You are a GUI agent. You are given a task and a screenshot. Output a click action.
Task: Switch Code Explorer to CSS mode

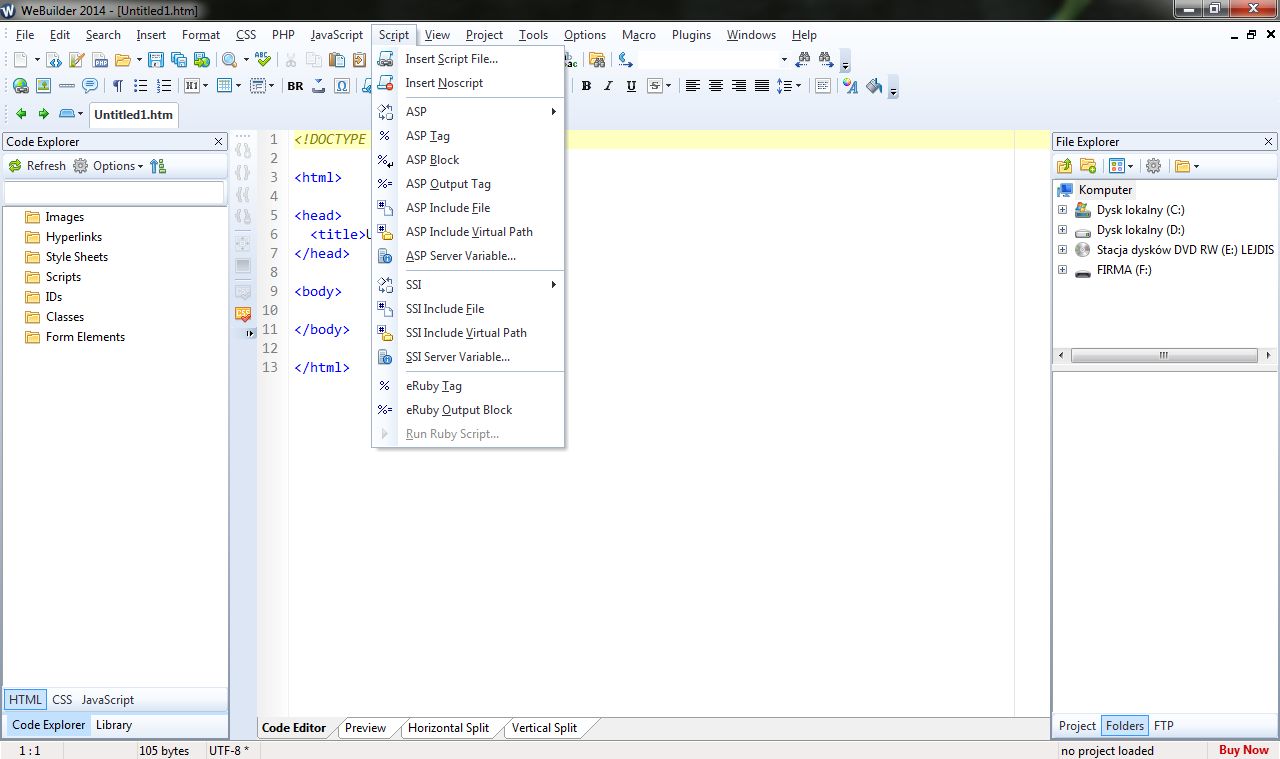(x=62, y=700)
